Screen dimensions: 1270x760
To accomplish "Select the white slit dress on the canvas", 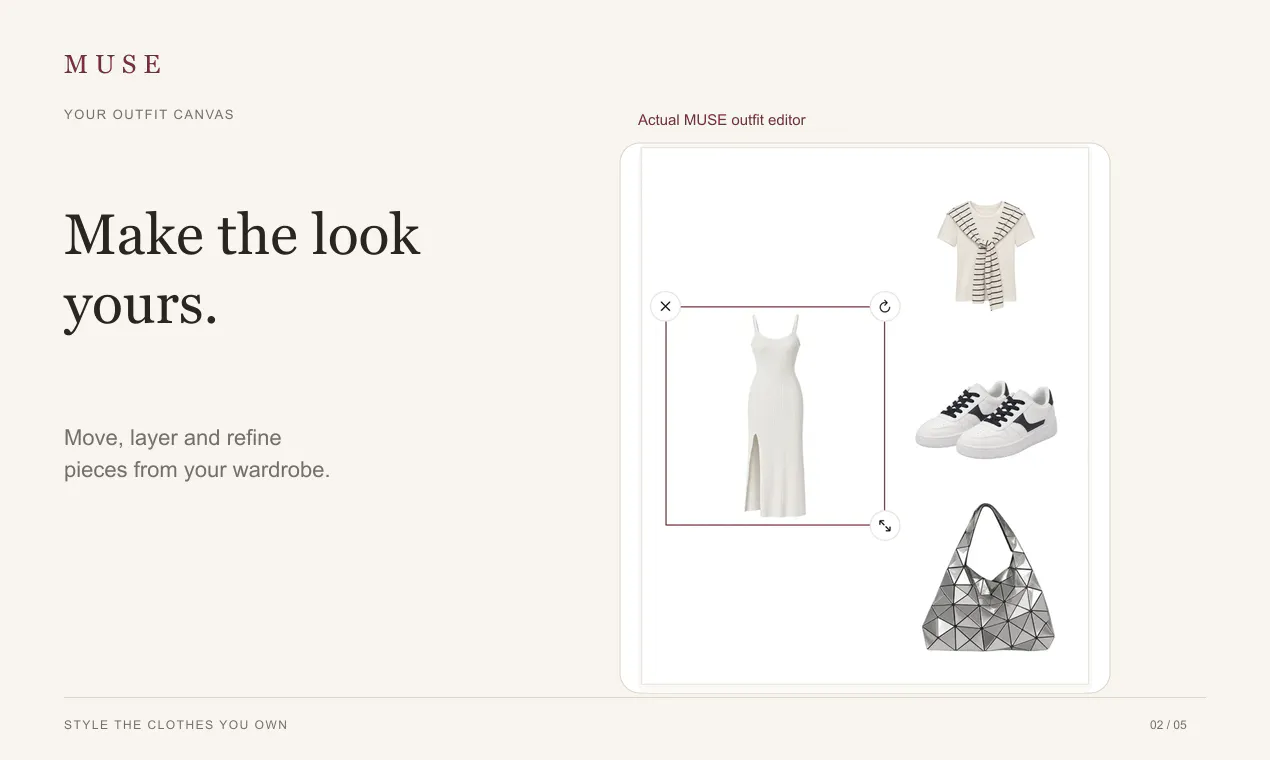I will 776,415.
